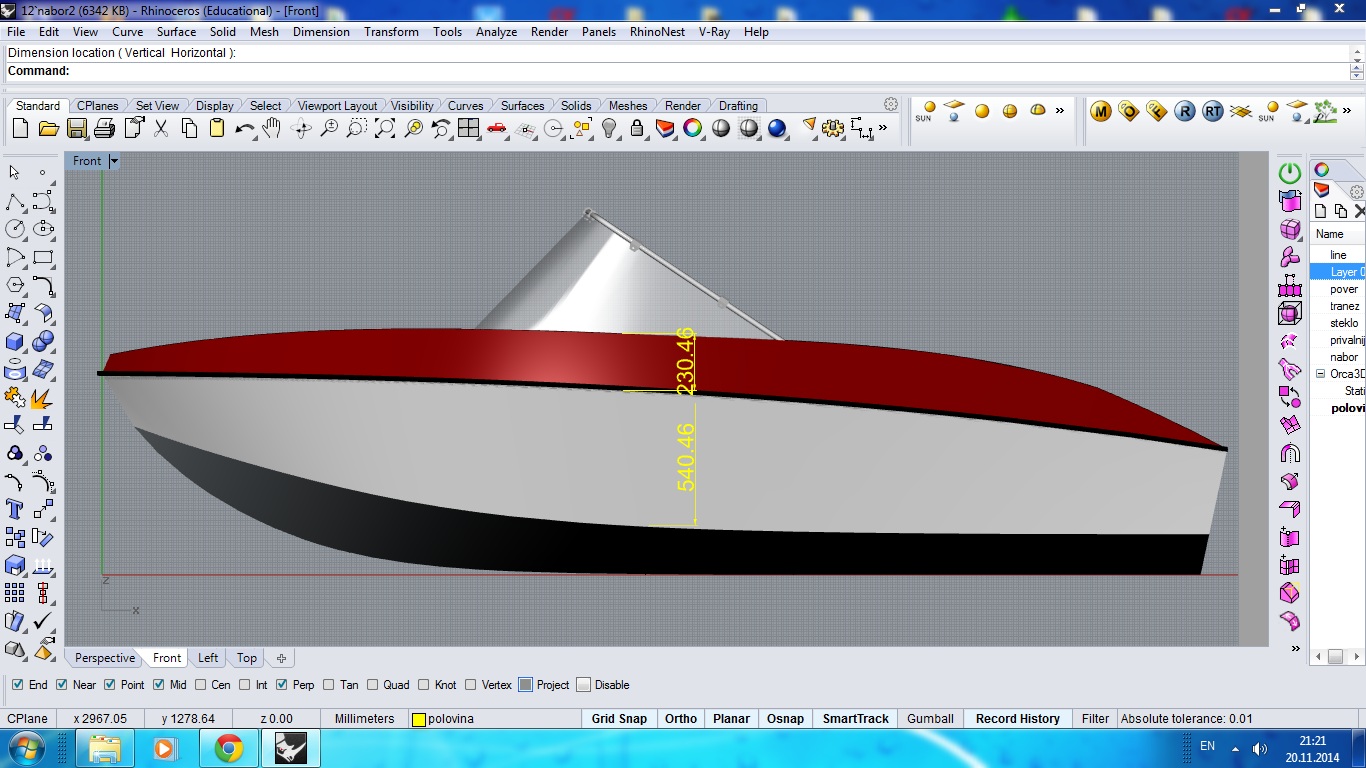Click the V-Ray render R icon
The width and height of the screenshot is (1366, 768).
tap(1184, 112)
